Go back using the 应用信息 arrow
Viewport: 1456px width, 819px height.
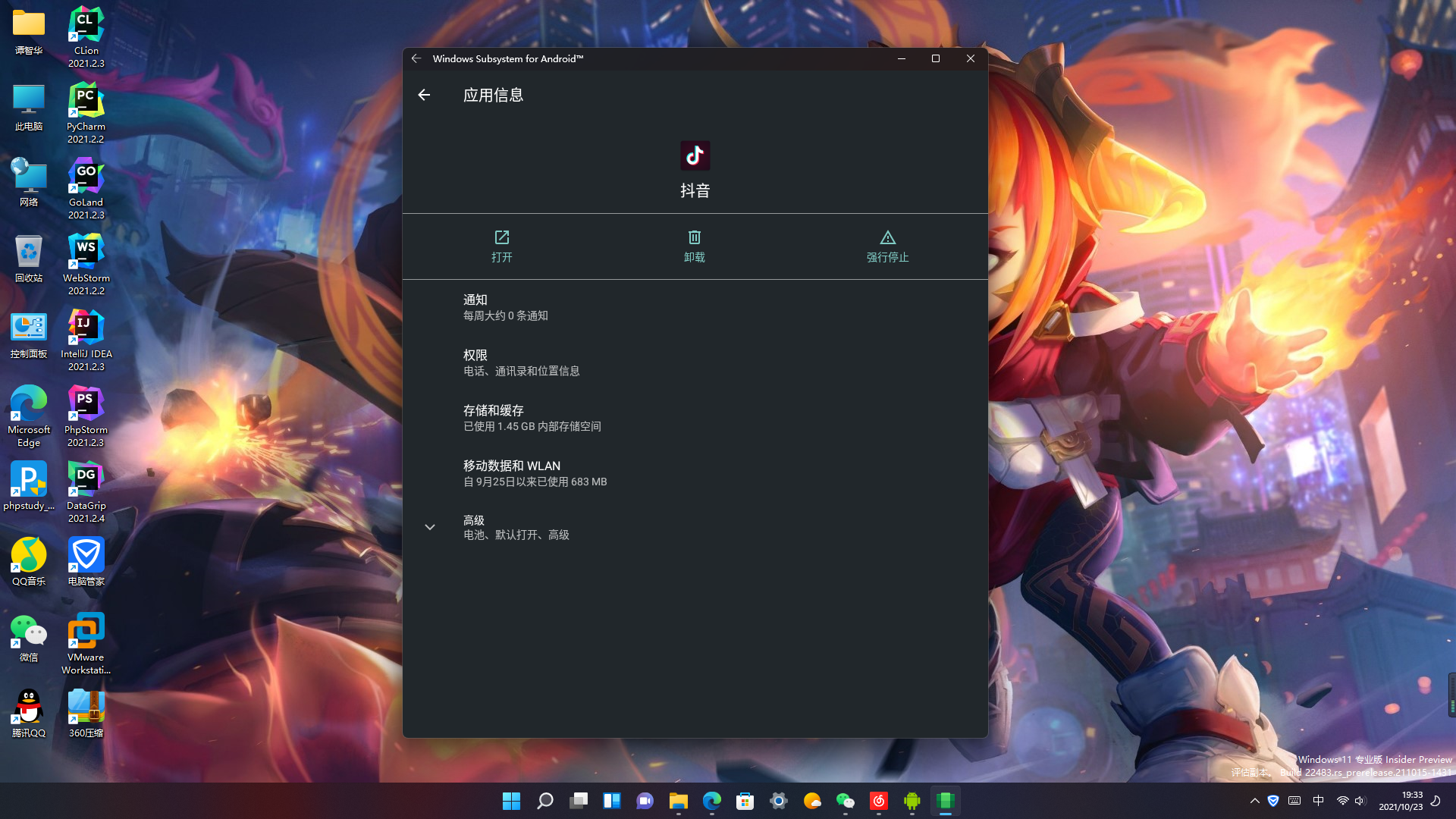click(x=424, y=95)
